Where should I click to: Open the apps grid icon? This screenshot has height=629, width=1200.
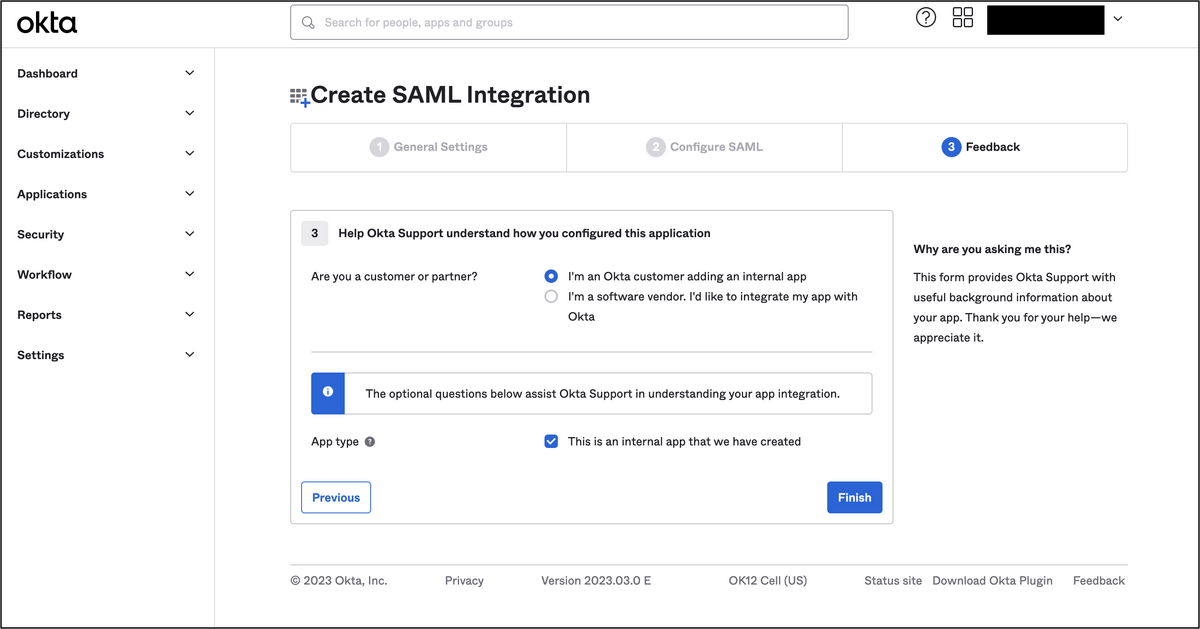pos(963,18)
